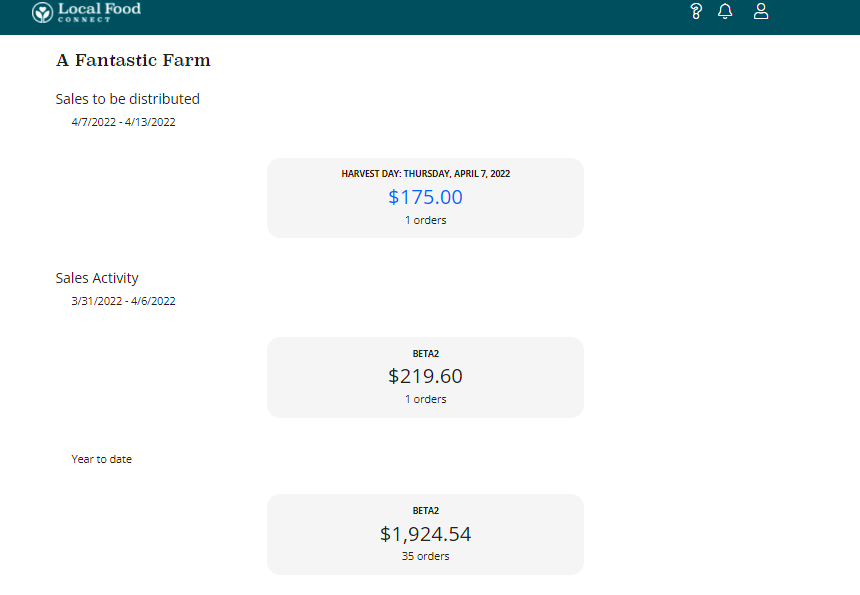Click BETA2 label above the $1,924.54 total
The width and height of the screenshot is (860, 595).
[425, 510]
